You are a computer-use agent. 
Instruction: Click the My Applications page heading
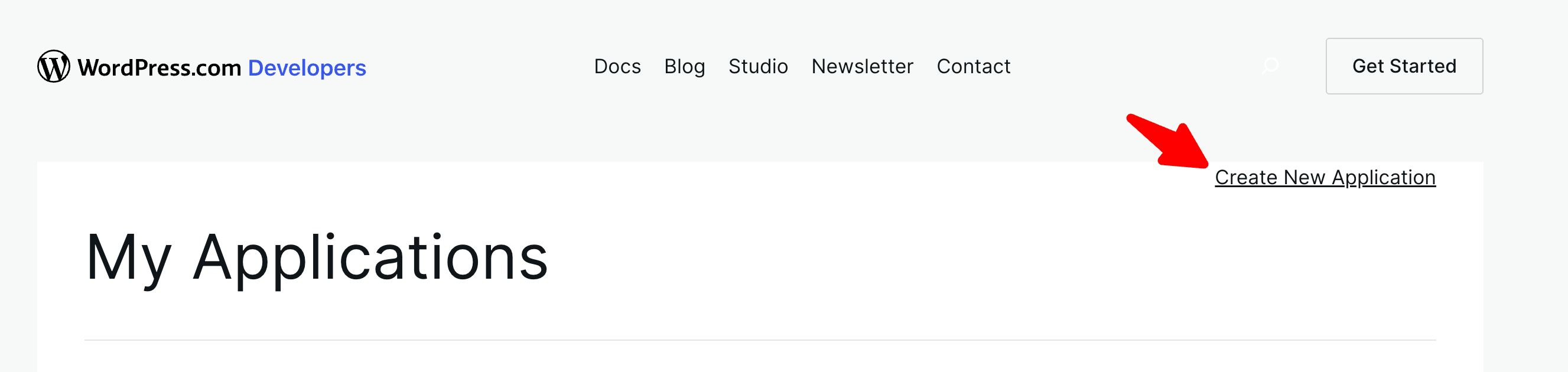[317, 257]
